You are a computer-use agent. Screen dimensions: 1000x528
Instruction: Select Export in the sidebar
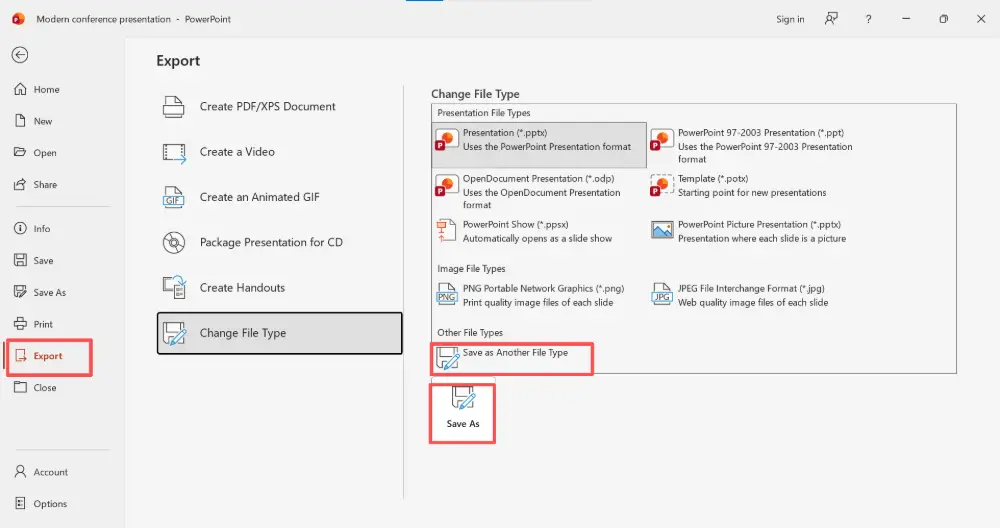coord(48,356)
